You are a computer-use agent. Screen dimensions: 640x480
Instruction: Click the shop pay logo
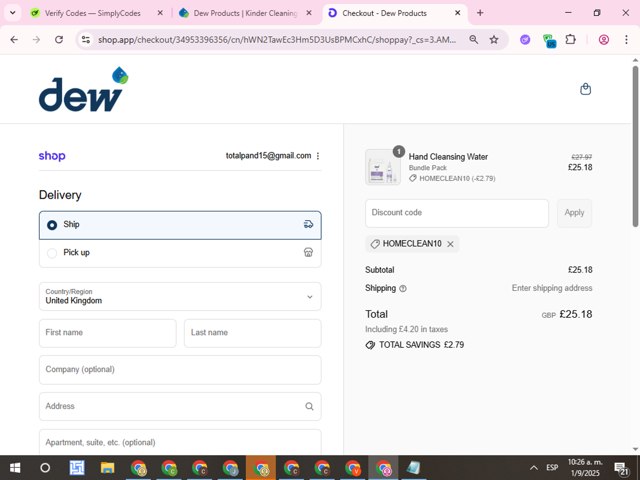[52, 156]
